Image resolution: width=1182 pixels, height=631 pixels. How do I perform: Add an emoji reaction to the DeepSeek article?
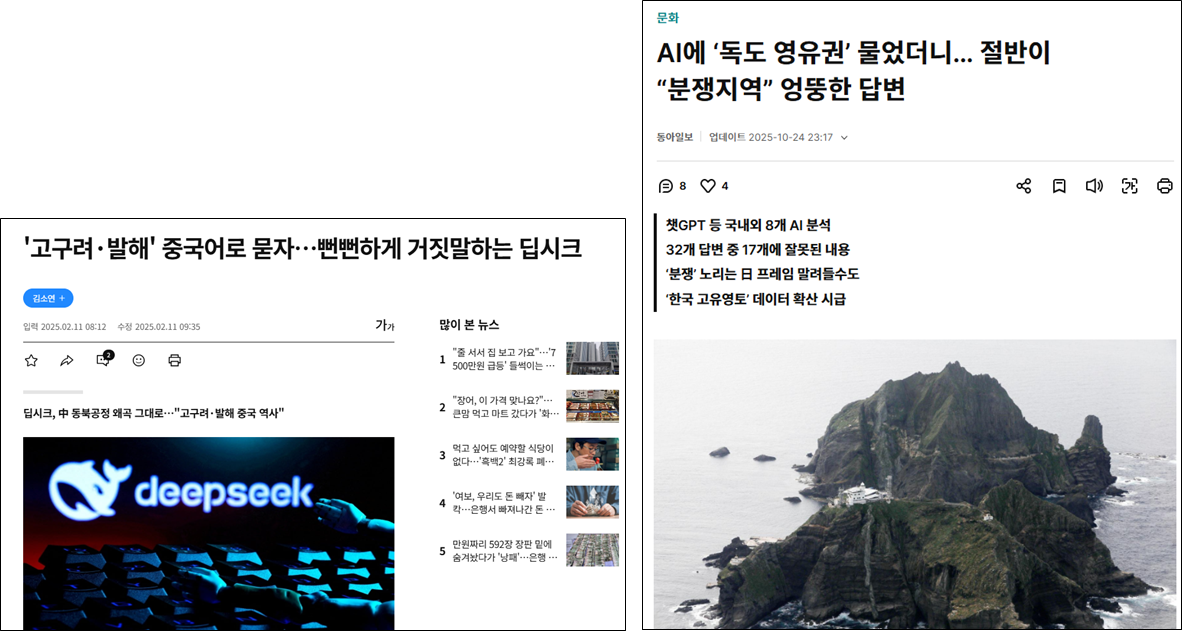pyautogui.click(x=141, y=360)
